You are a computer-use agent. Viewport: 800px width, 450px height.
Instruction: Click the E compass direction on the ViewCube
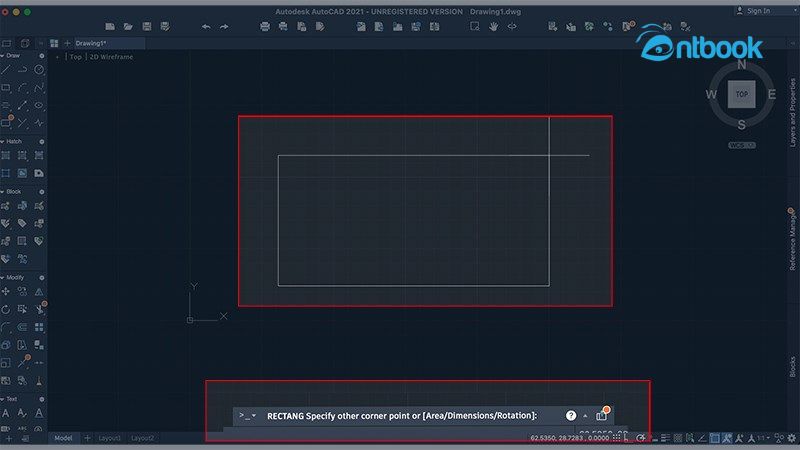point(771,94)
